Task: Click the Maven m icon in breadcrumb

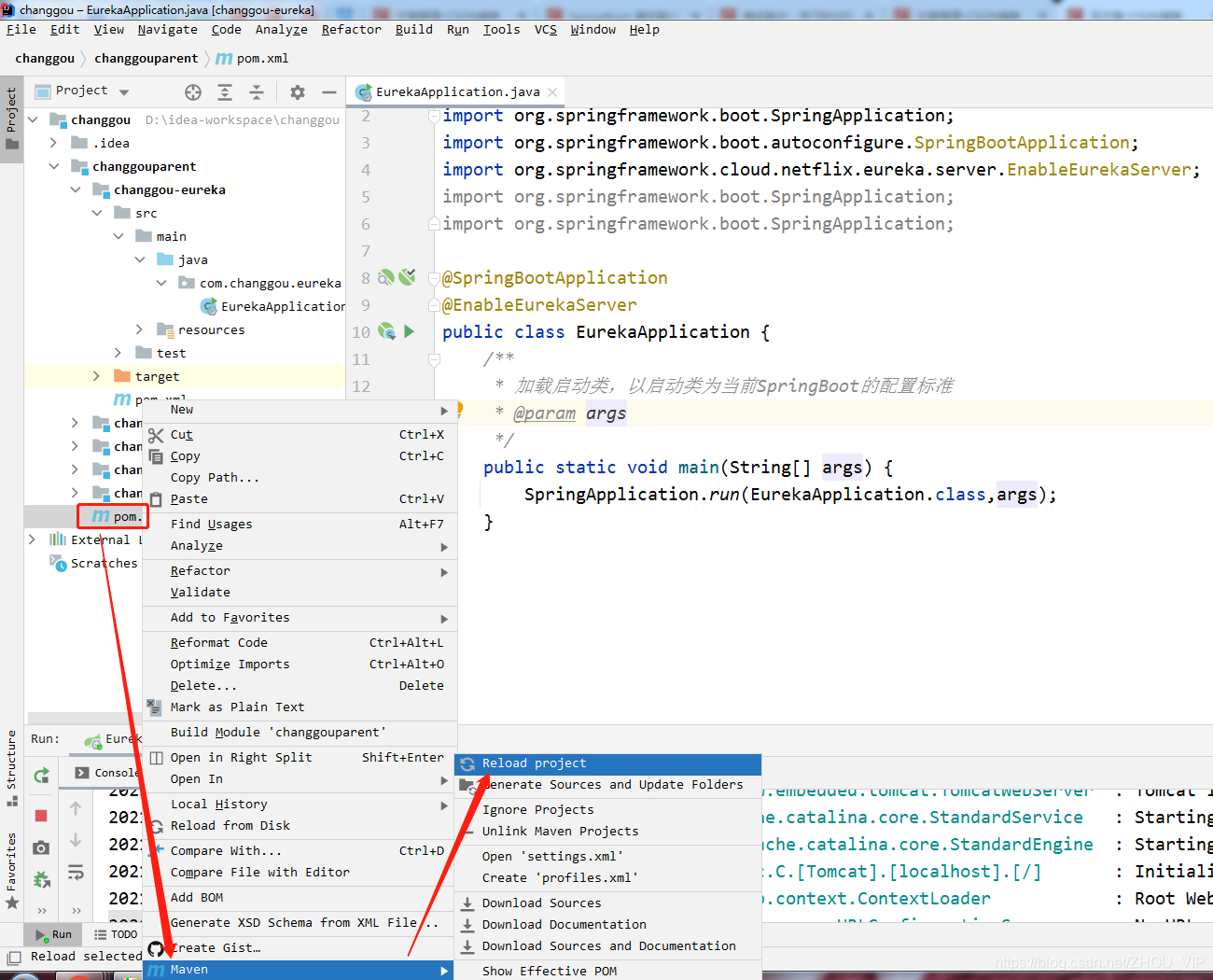Action: [x=224, y=58]
